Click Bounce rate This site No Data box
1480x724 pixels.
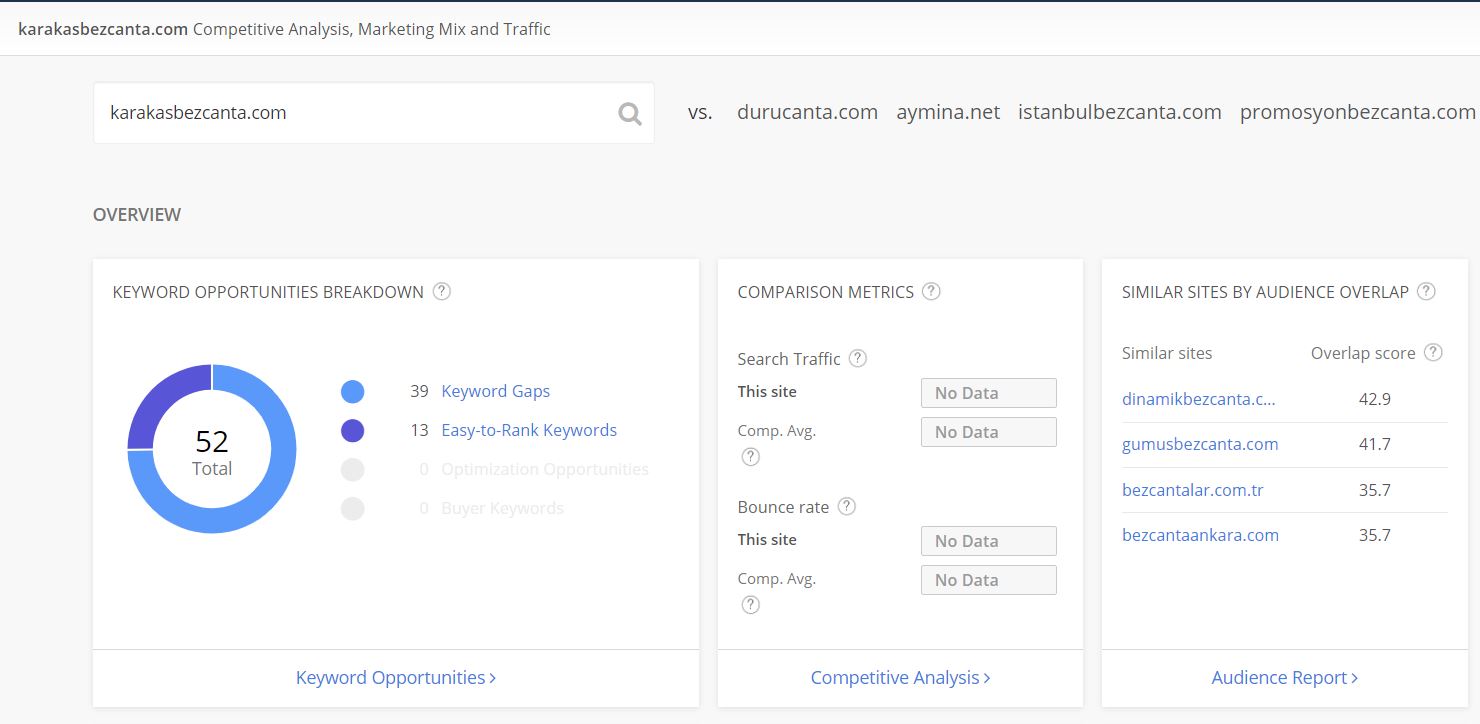point(989,541)
